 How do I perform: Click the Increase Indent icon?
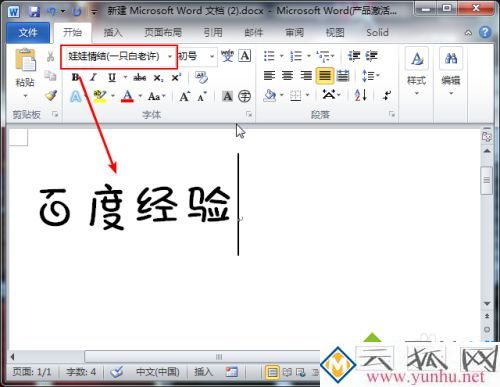click(x=371, y=56)
